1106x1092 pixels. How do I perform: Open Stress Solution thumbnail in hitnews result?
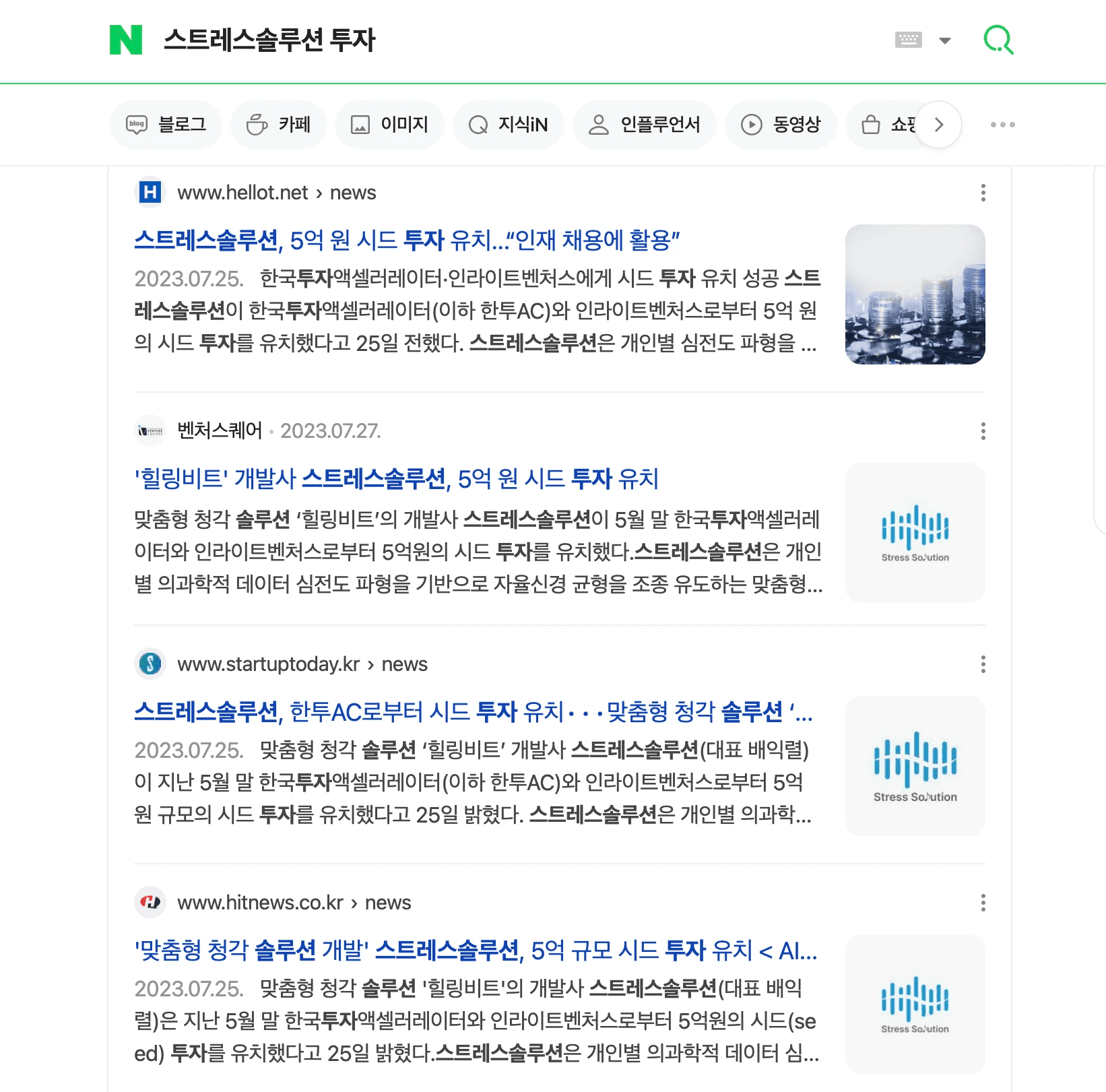[x=915, y=1004]
